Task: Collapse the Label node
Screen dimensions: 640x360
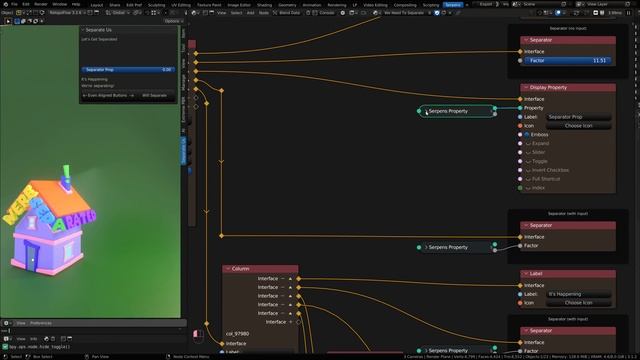Action: pyautogui.click(x=526, y=274)
